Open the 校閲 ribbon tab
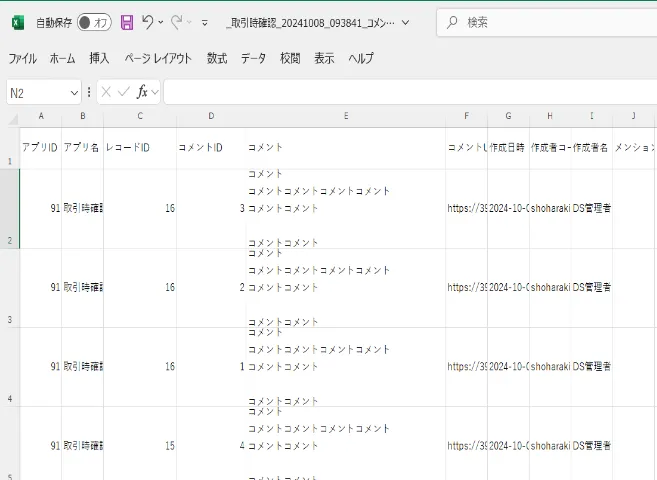 290,58
